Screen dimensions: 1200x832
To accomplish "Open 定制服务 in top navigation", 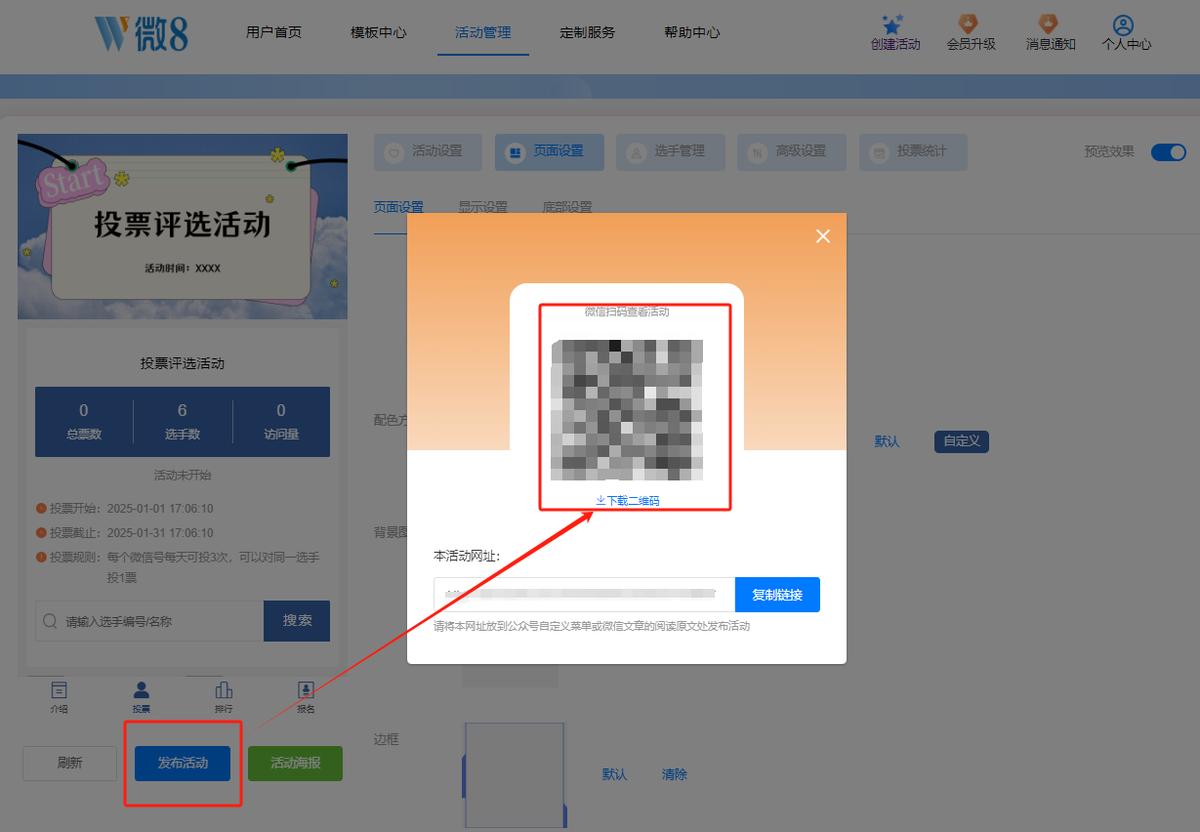I will (587, 32).
